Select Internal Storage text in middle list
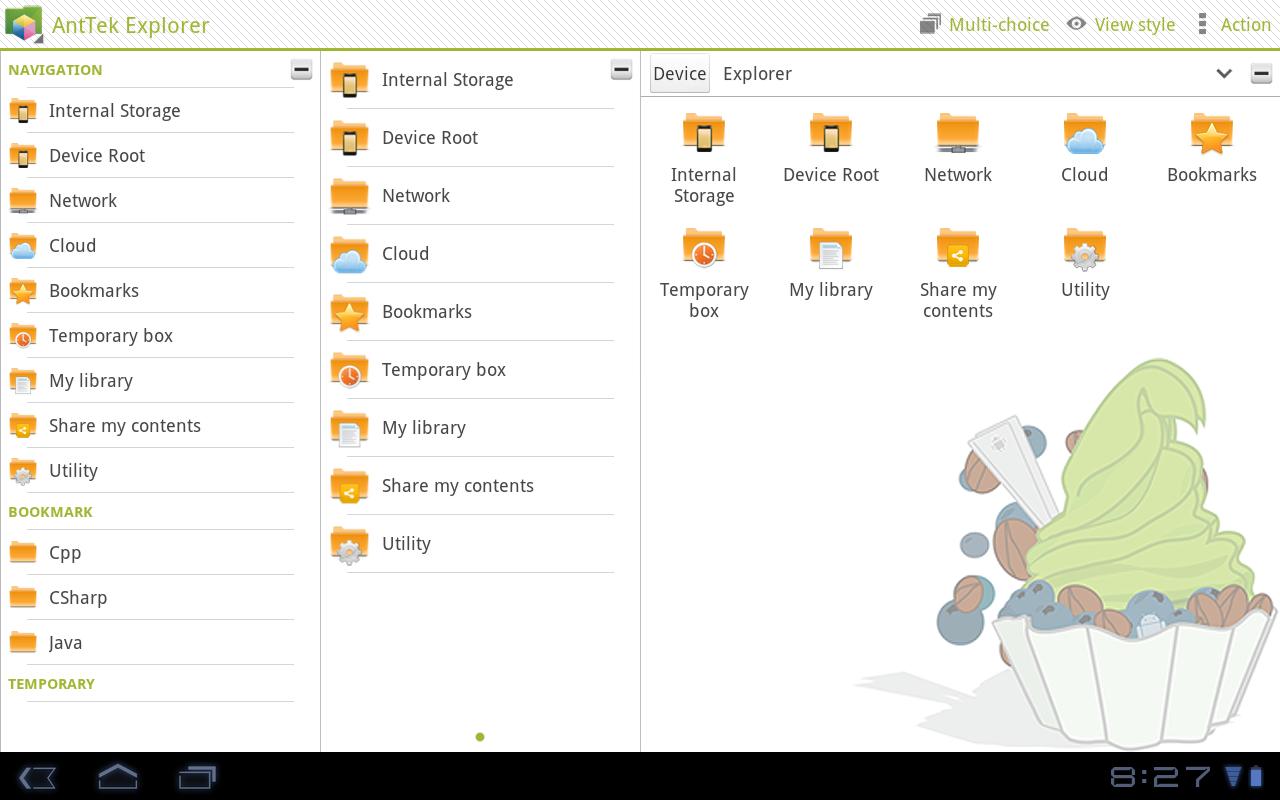This screenshot has width=1280, height=800. click(447, 80)
